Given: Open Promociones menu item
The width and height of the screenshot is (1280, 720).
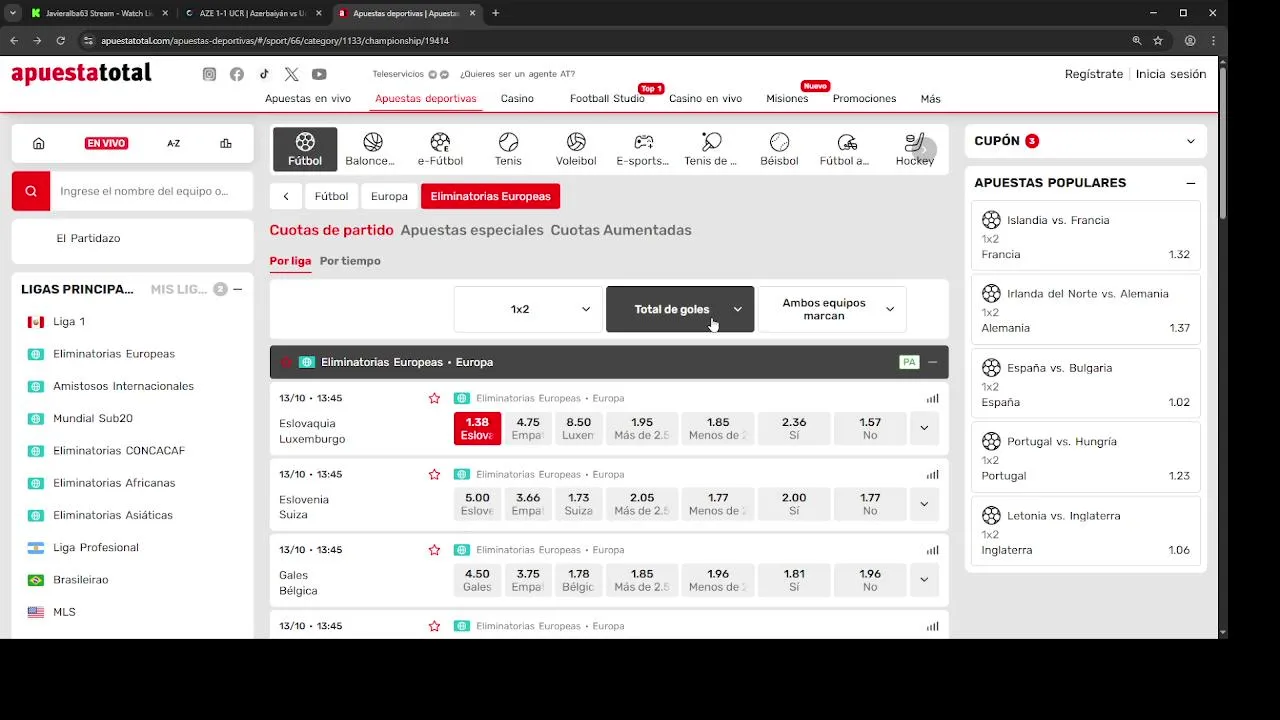Looking at the screenshot, I should [864, 99].
